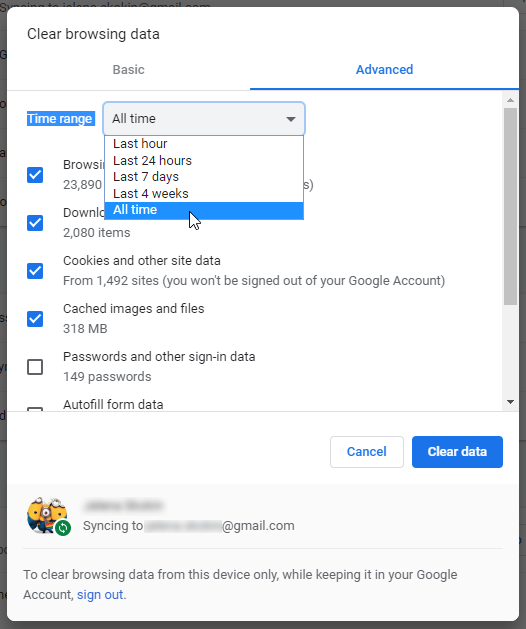The height and width of the screenshot is (629, 526).
Task: Uncheck Cached images and files
Action: point(35,319)
